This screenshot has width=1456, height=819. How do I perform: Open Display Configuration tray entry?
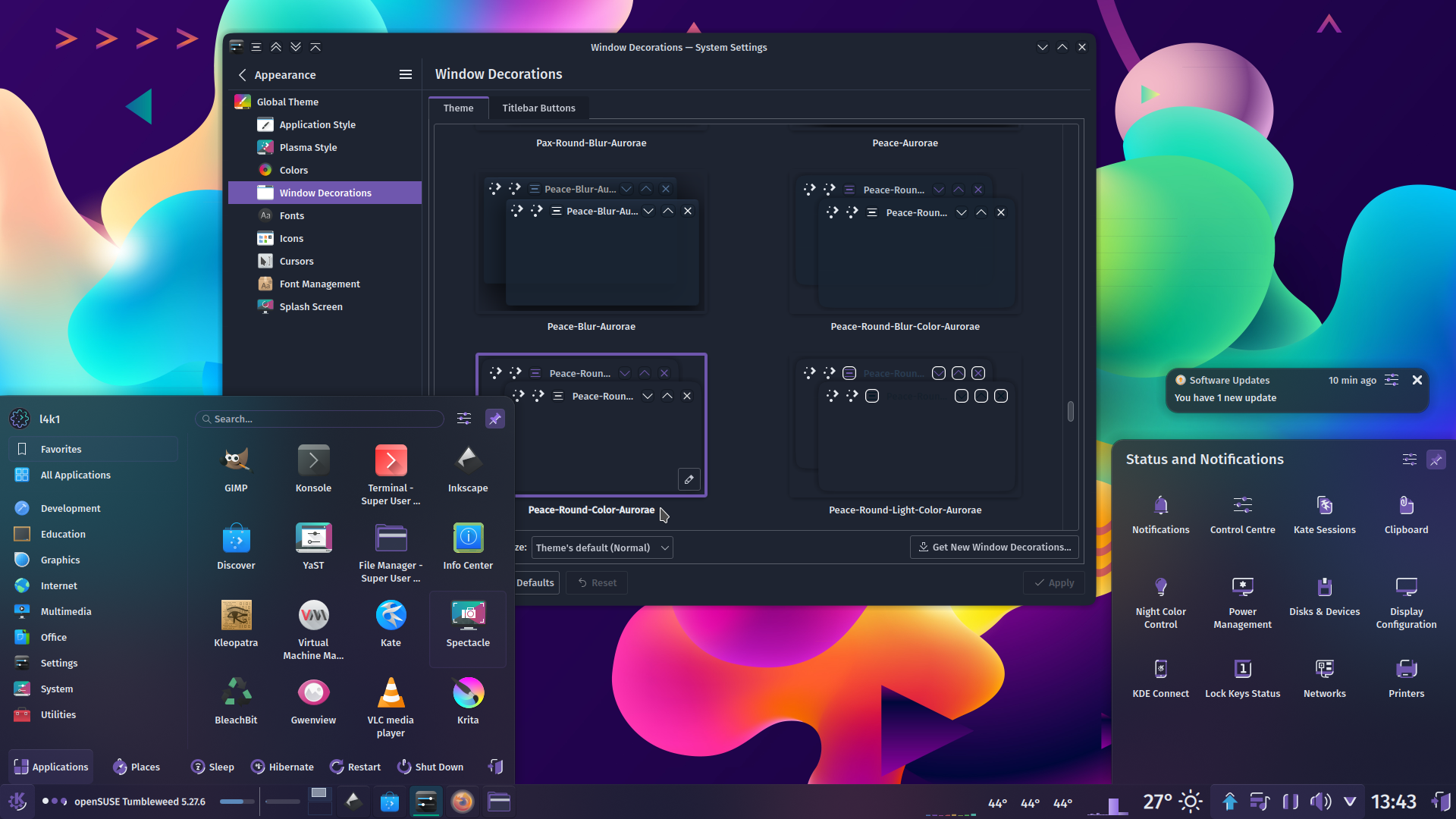tap(1406, 602)
